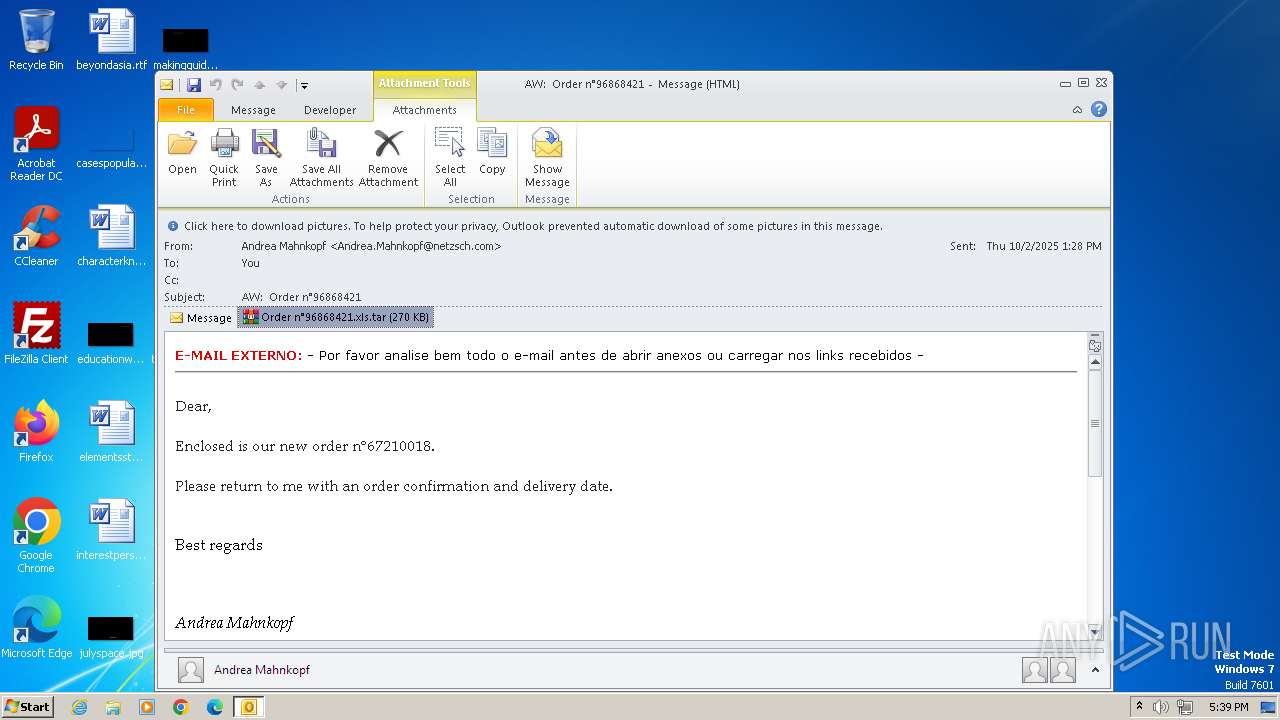Open Firefox desktop shortcut
1280x720 pixels.
[36, 431]
